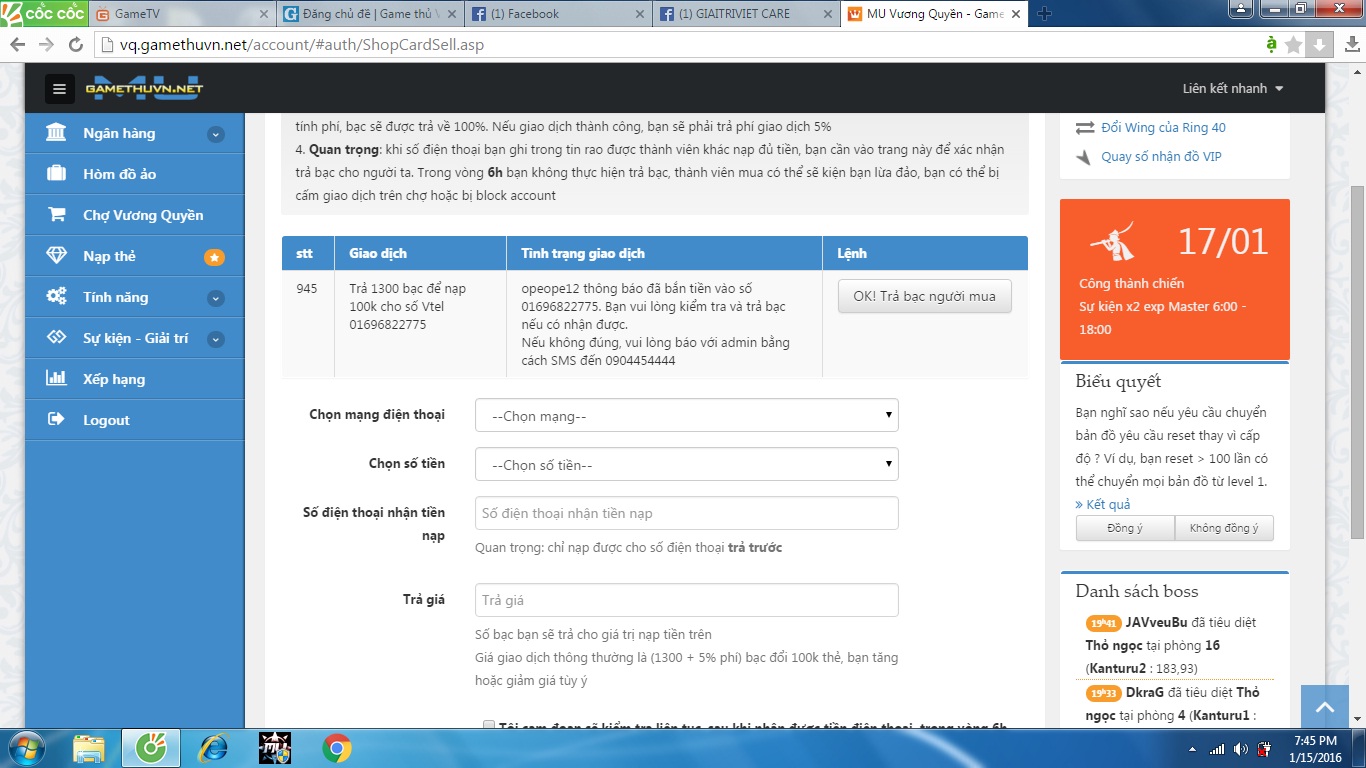
Task: Reload the page with the browser refresh icon
Action: click(75, 45)
